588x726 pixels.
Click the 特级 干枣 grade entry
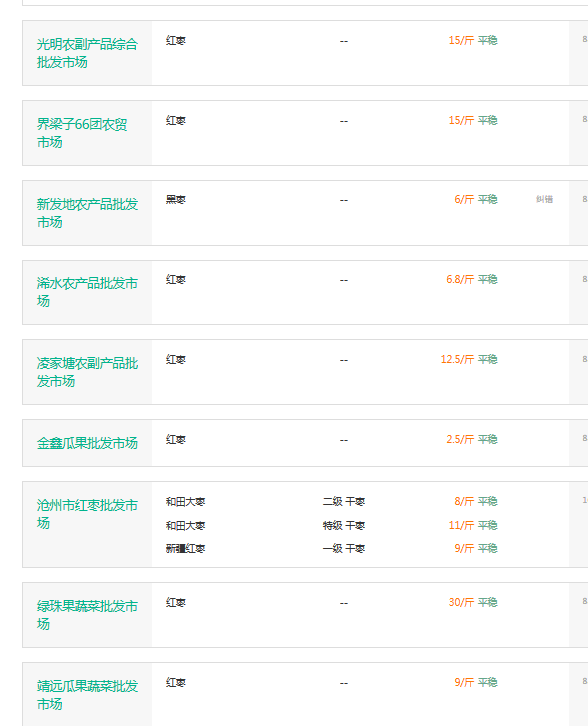[344, 526]
